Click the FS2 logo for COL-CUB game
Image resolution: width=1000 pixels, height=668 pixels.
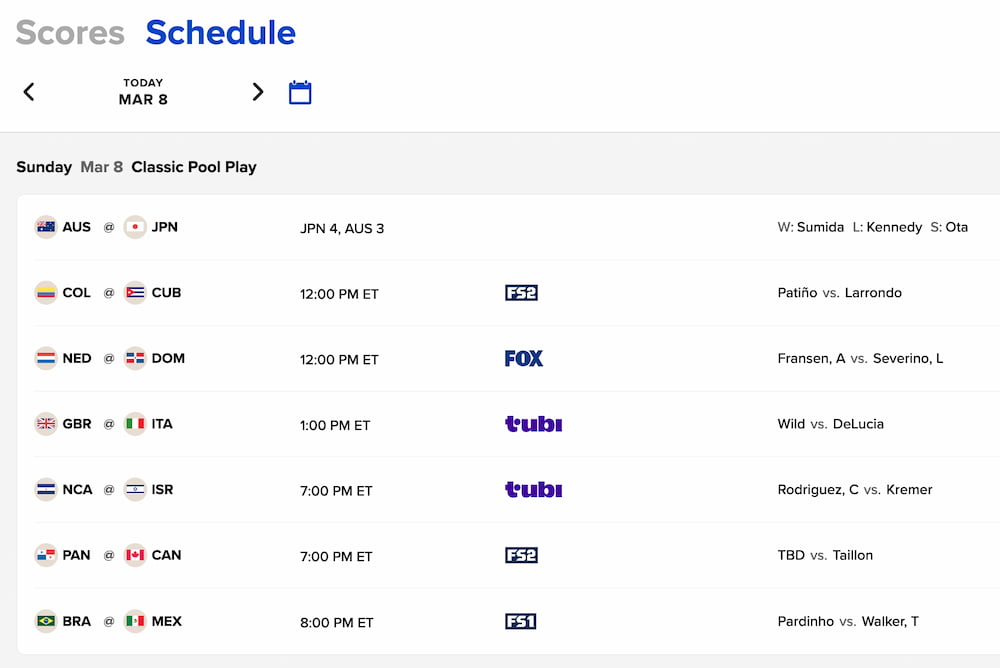pos(521,293)
